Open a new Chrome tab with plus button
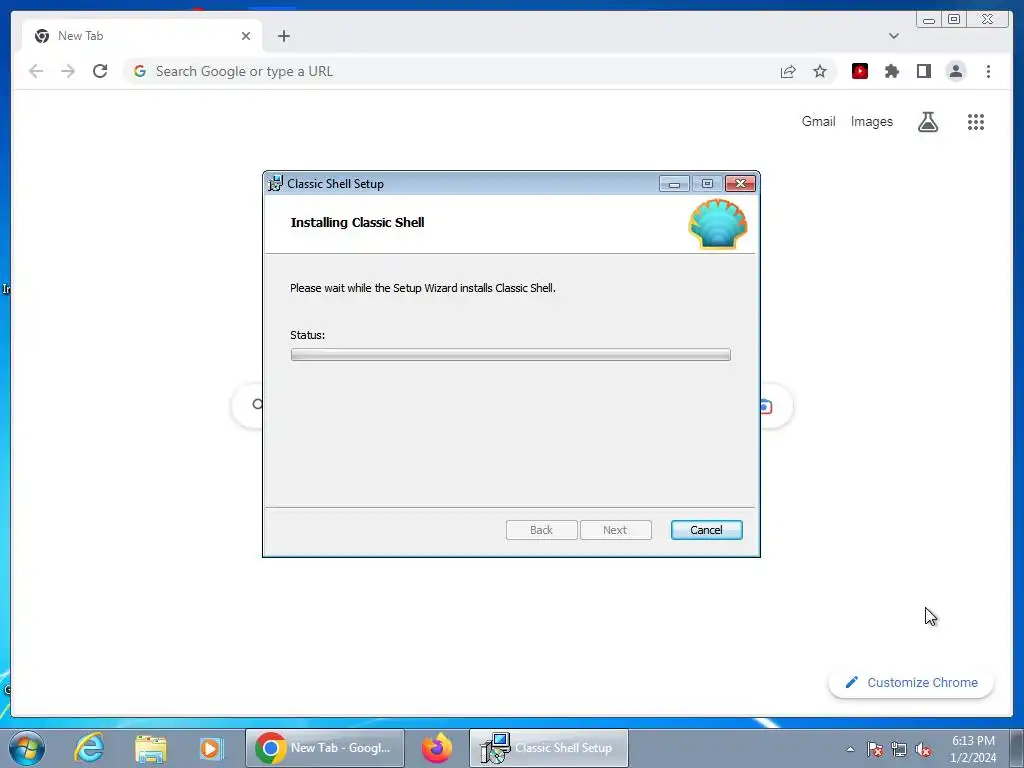1024x768 pixels. 283,36
